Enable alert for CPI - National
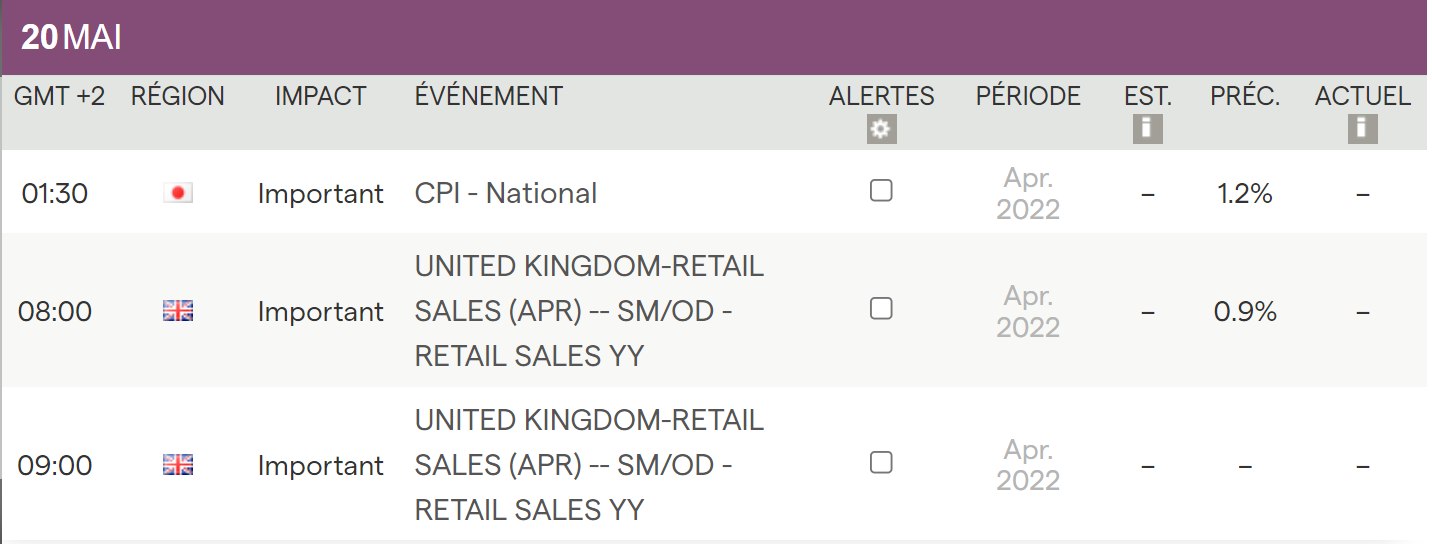 [881, 191]
